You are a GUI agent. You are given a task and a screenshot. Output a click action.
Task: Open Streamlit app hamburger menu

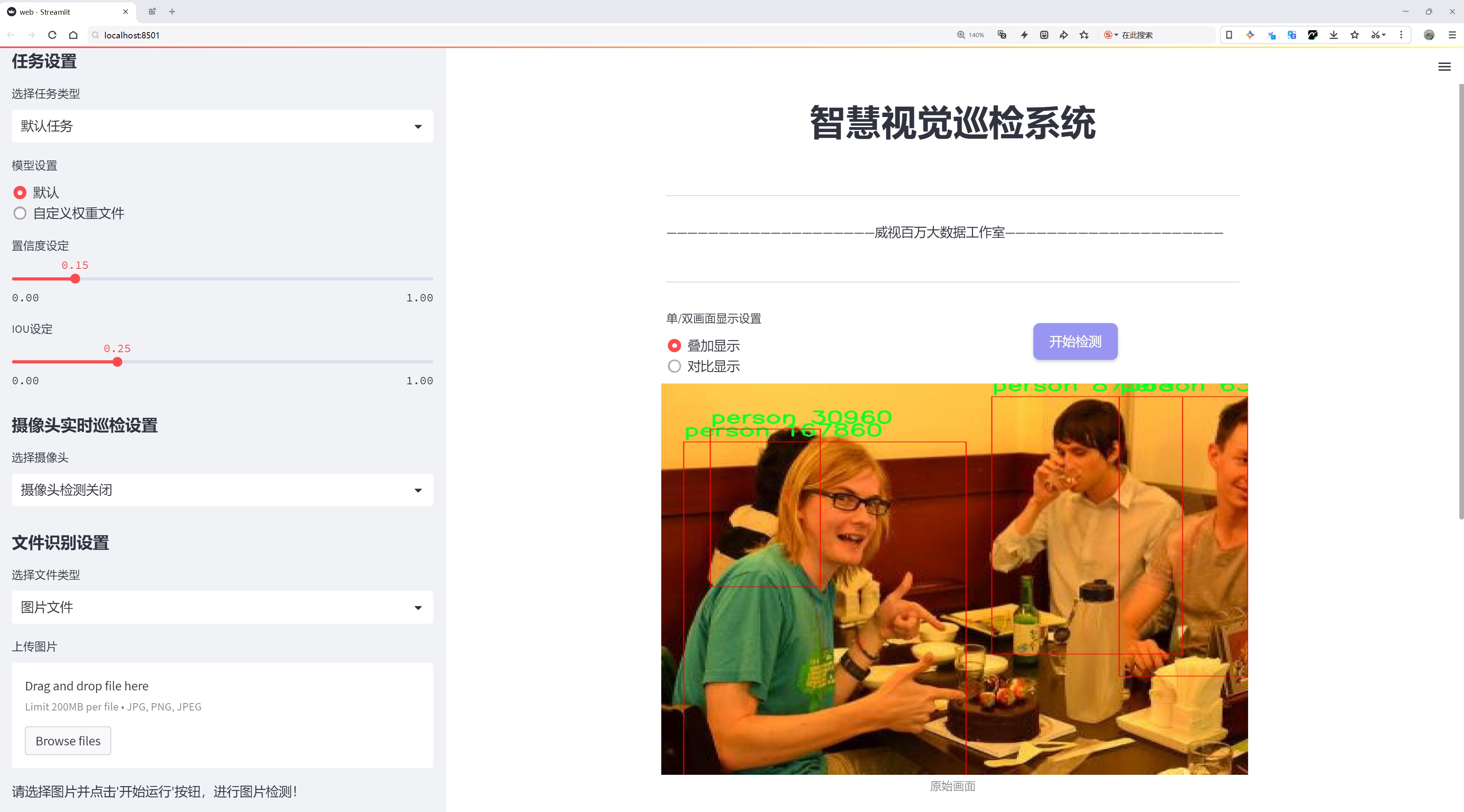pos(1444,67)
